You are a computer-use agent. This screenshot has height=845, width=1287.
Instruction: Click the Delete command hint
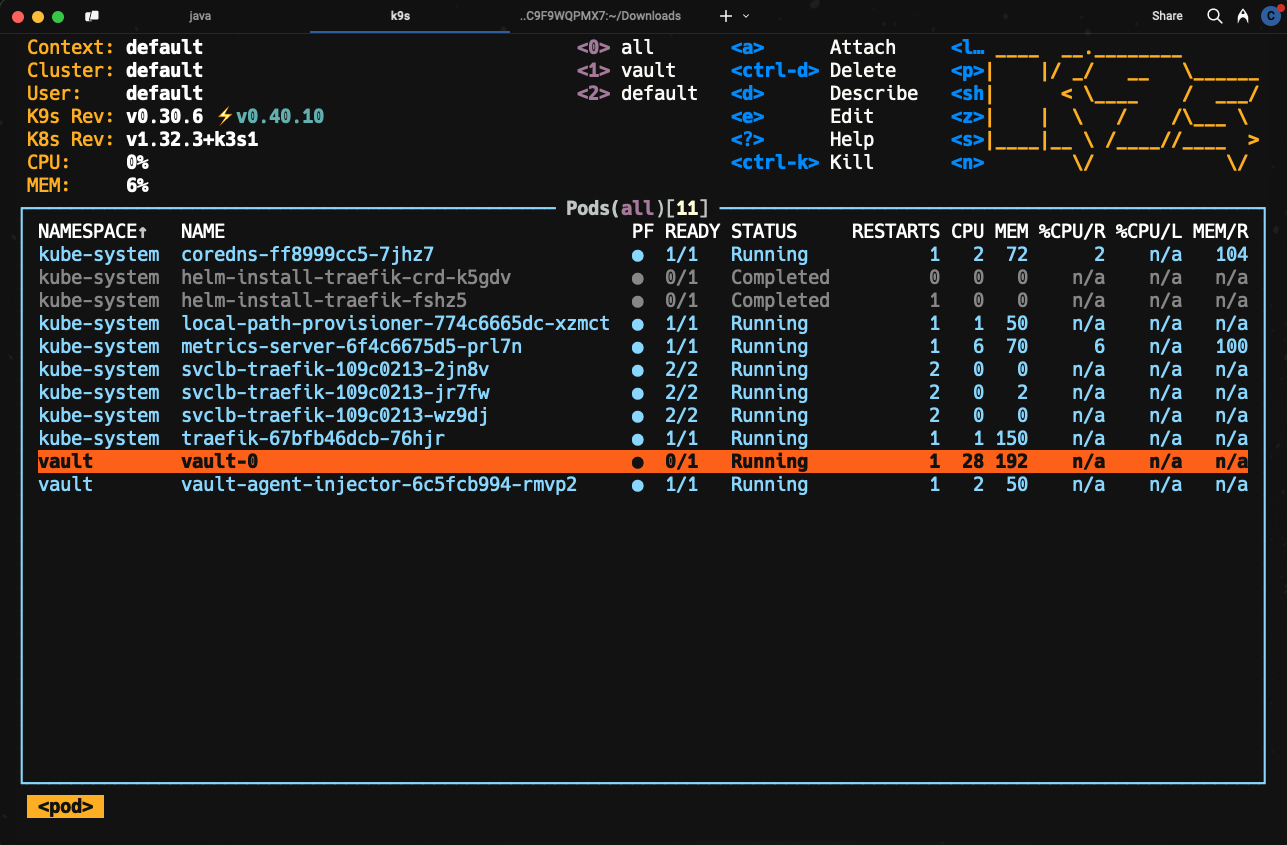863,70
